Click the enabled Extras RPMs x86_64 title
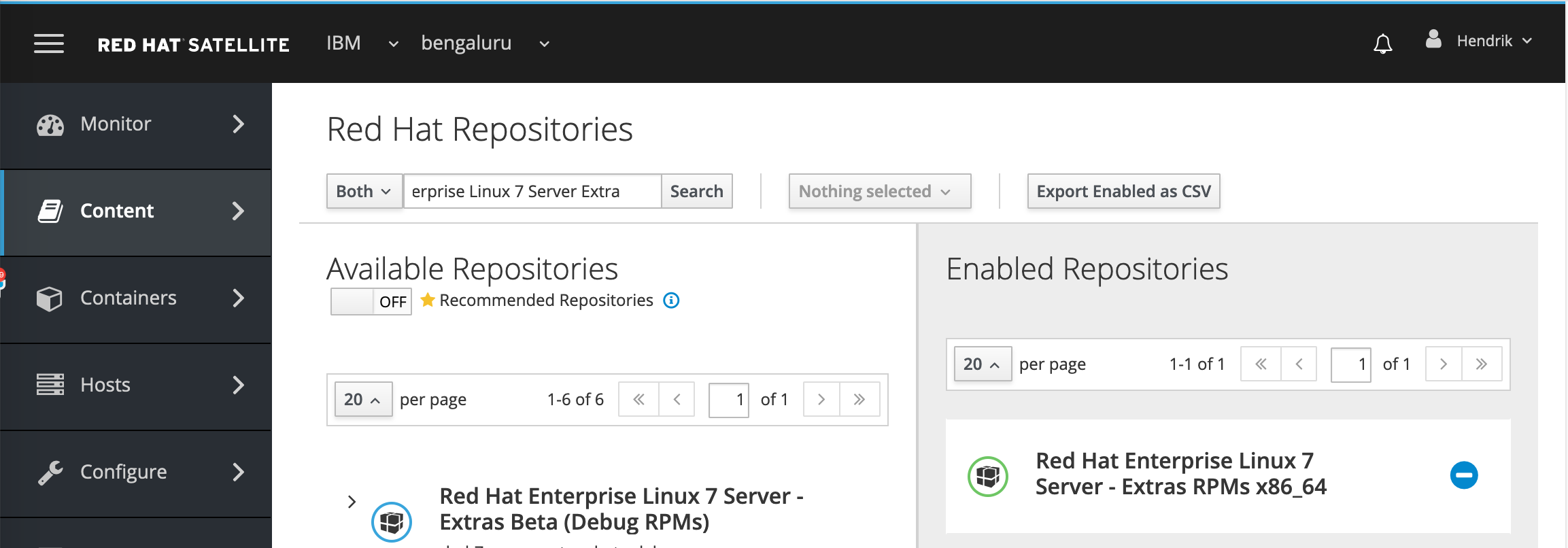This screenshot has width=1568, height=548. click(x=1181, y=474)
